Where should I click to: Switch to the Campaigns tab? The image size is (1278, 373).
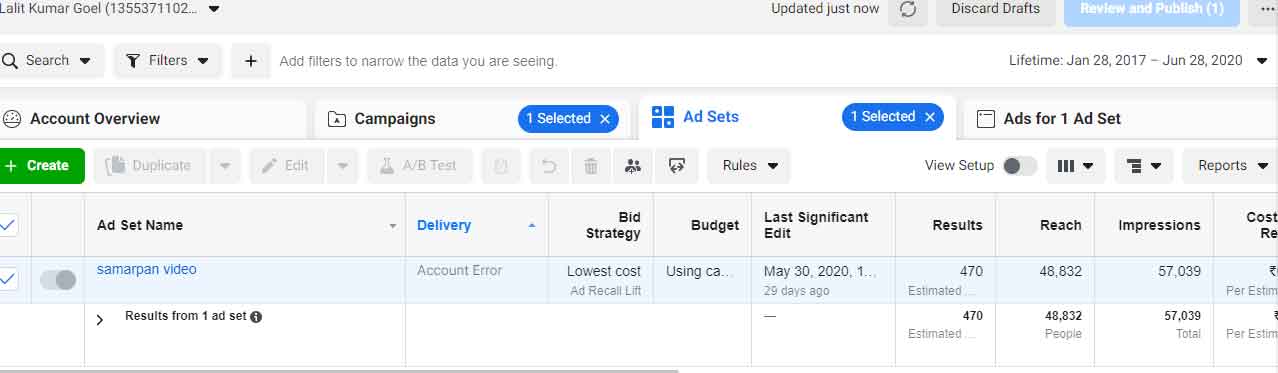click(x=395, y=119)
